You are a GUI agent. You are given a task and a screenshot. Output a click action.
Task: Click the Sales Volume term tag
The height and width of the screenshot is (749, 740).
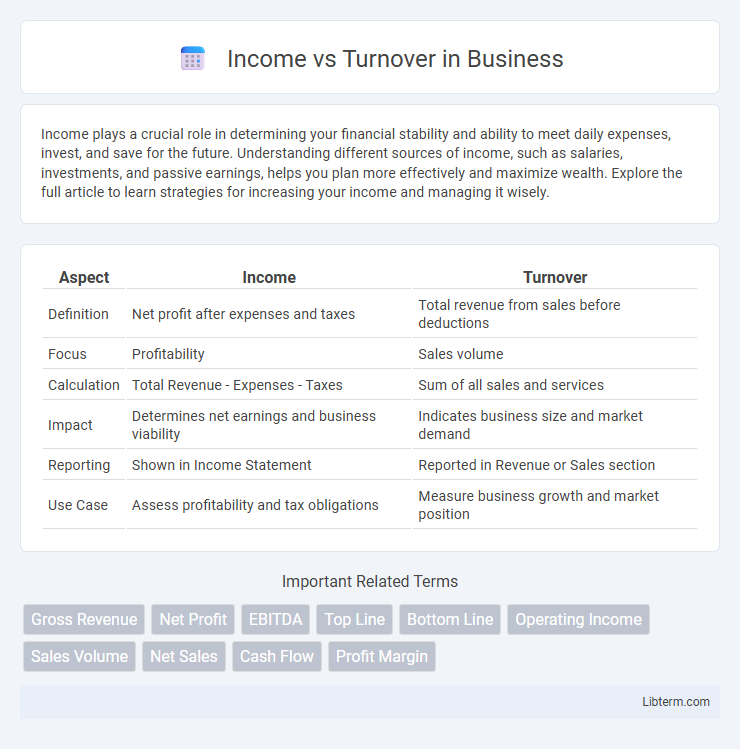79,656
